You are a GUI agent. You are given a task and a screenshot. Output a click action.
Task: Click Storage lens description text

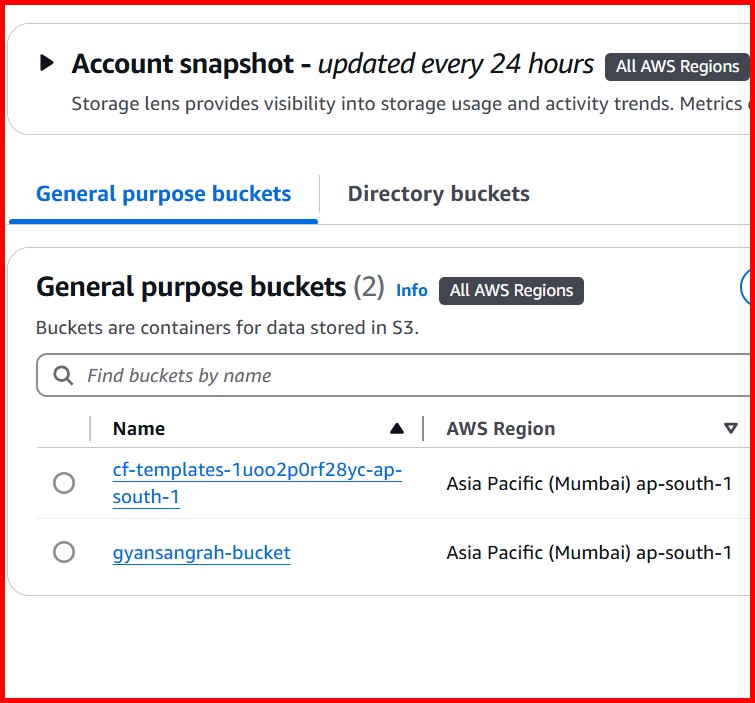point(409,104)
